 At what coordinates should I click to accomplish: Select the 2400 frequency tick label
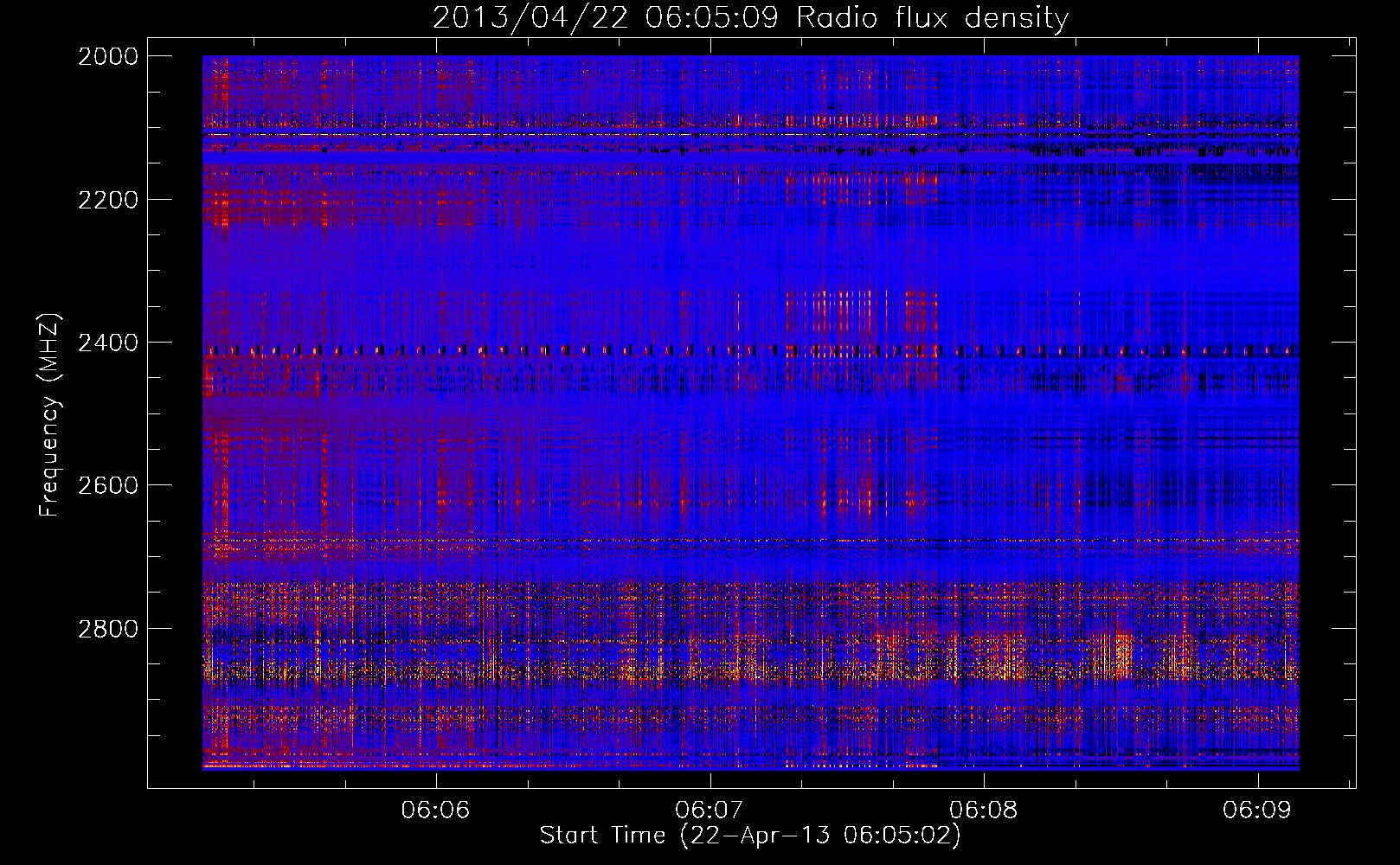(x=108, y=343)
